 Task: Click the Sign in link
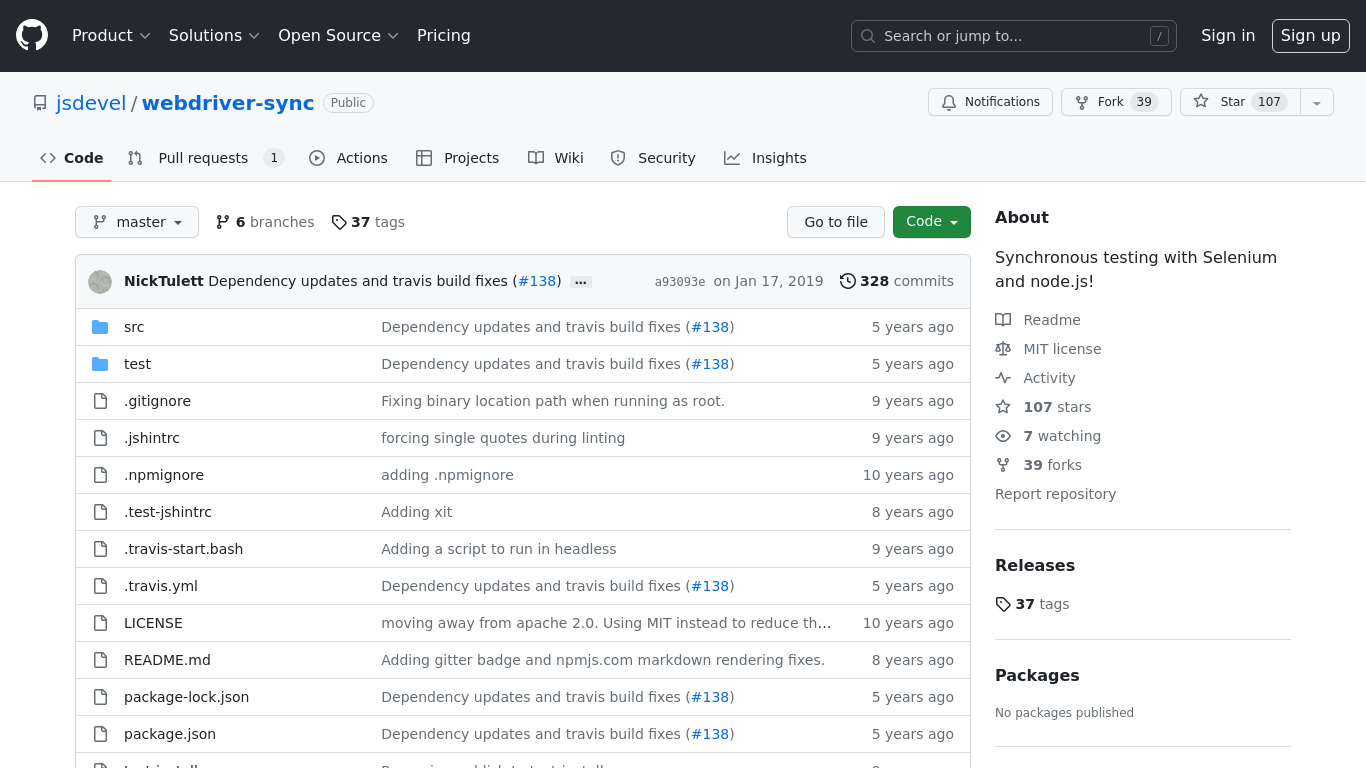pyautogui.click(x=1228, y=35)
